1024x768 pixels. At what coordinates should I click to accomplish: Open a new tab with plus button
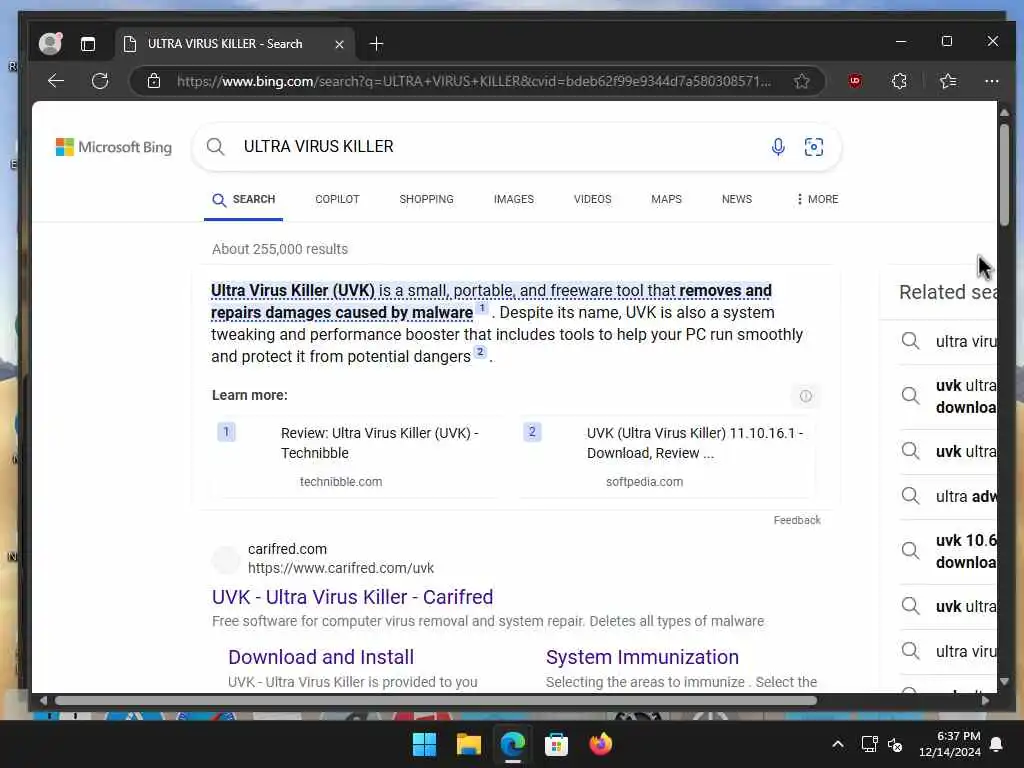pyautogui.click(x=376, y=44)
